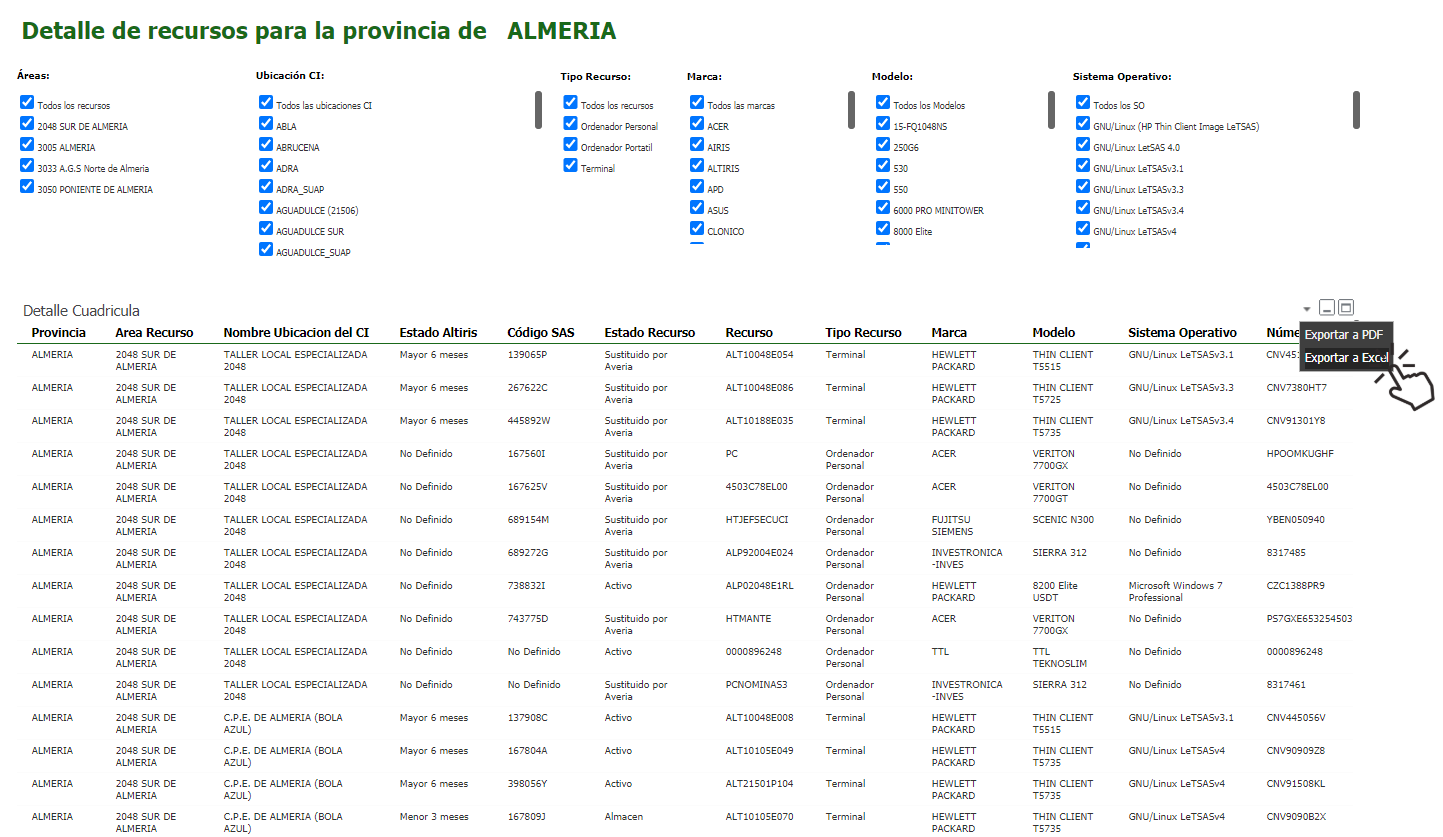Screen dimensions: 1443x837
Task: Select resource cell ALT10048E054
Action: 759,355
